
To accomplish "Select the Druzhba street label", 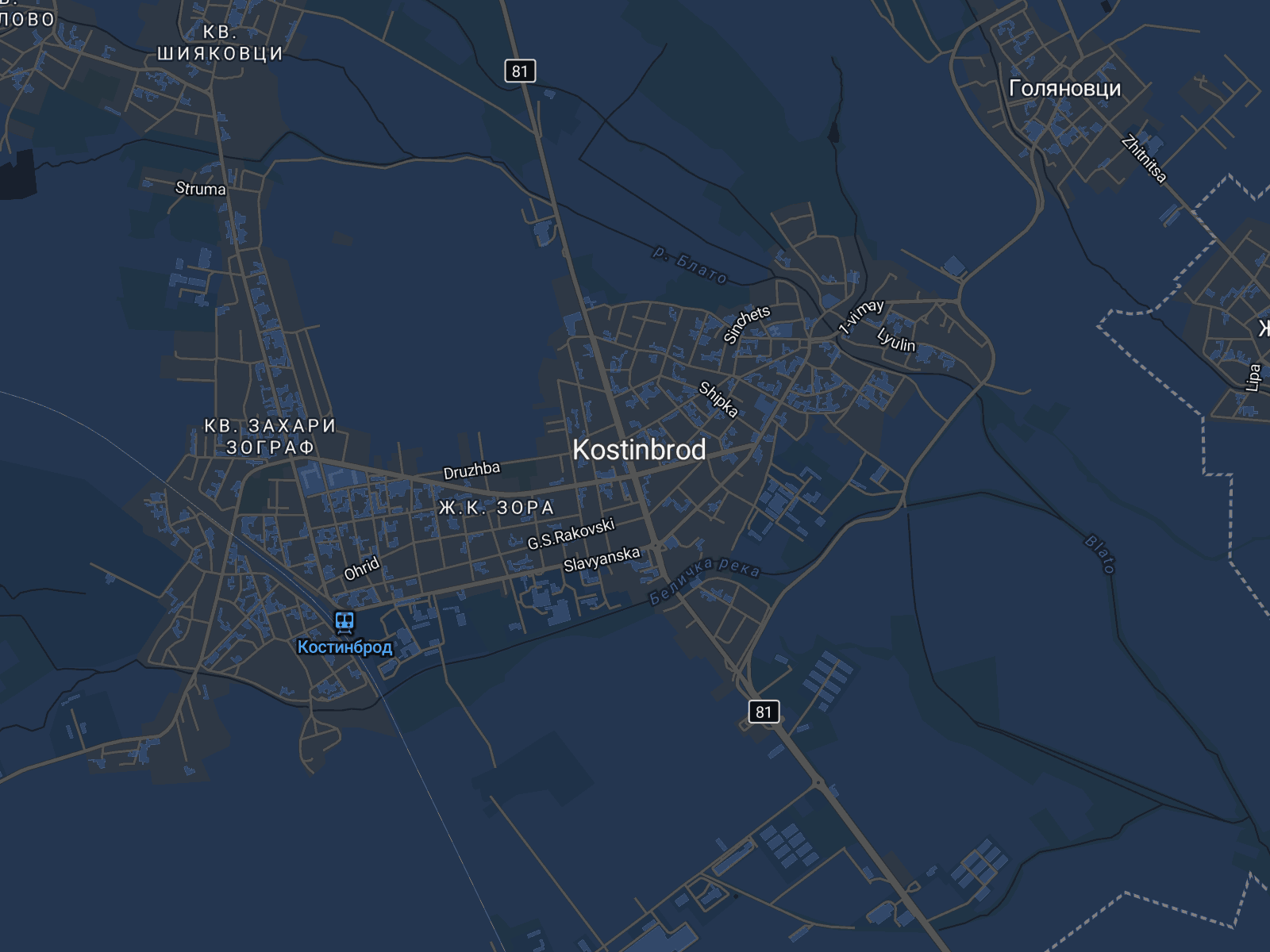I will 471,470.
